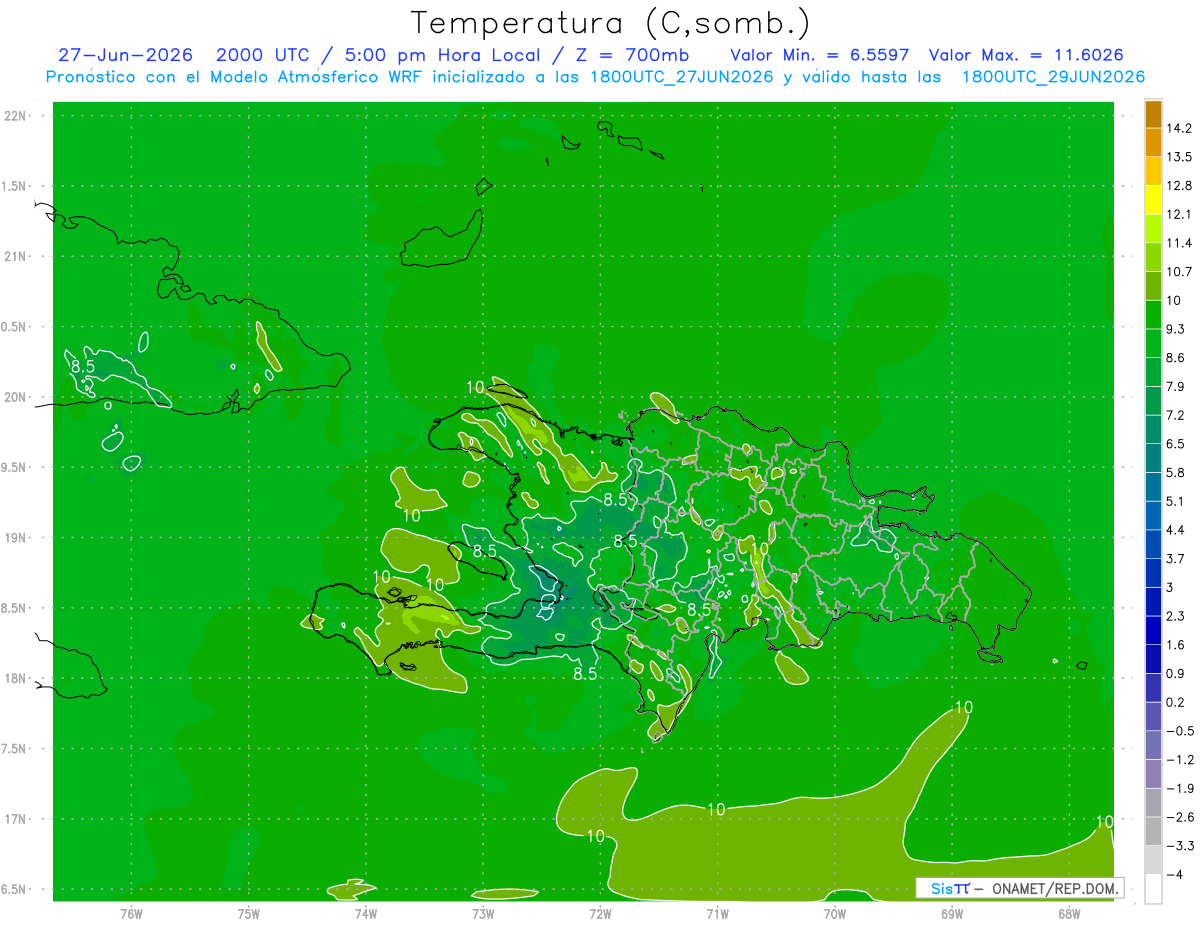
Task: Click the brown swatch above 14.2
Action: pos(1153,114)
